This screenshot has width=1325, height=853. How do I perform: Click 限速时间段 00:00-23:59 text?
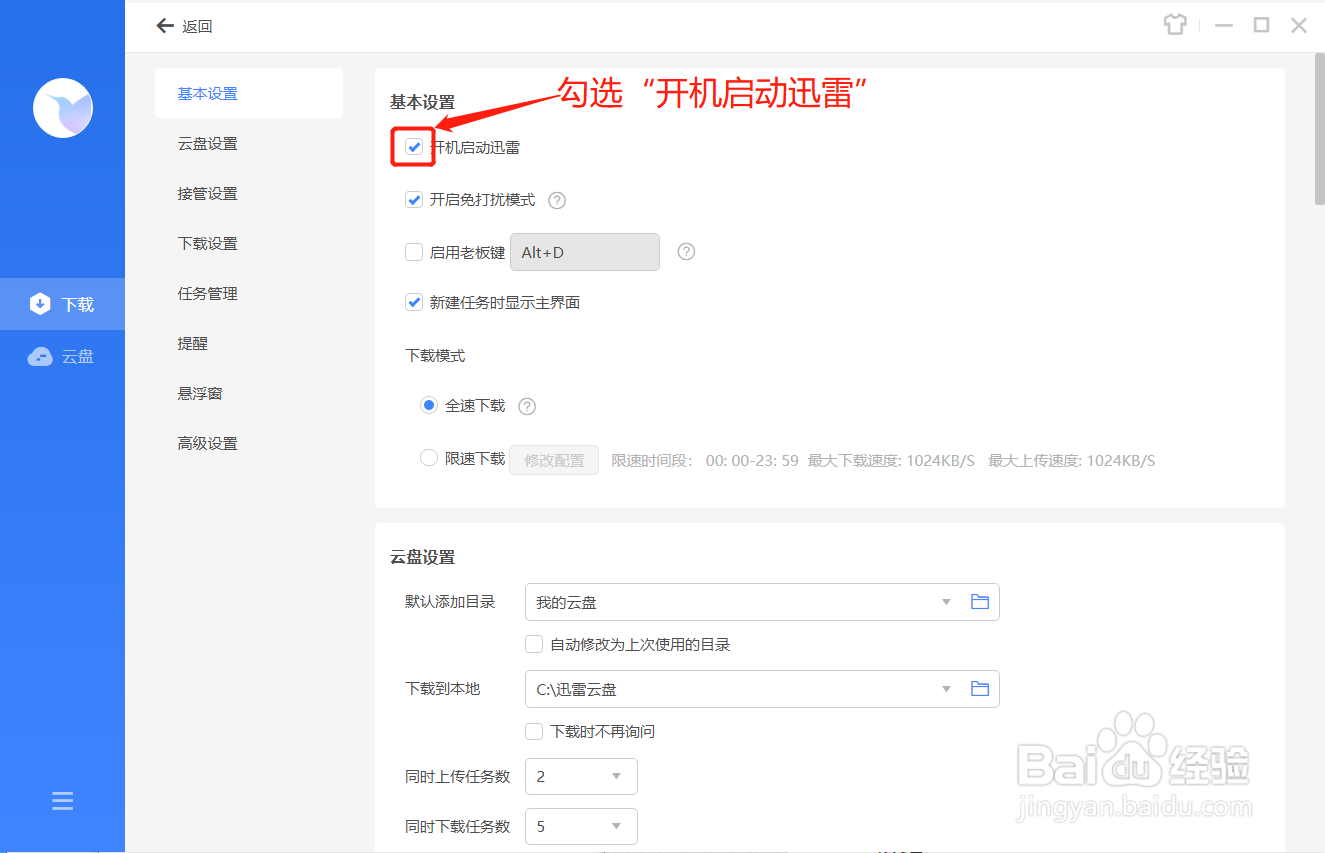[705, 460]
